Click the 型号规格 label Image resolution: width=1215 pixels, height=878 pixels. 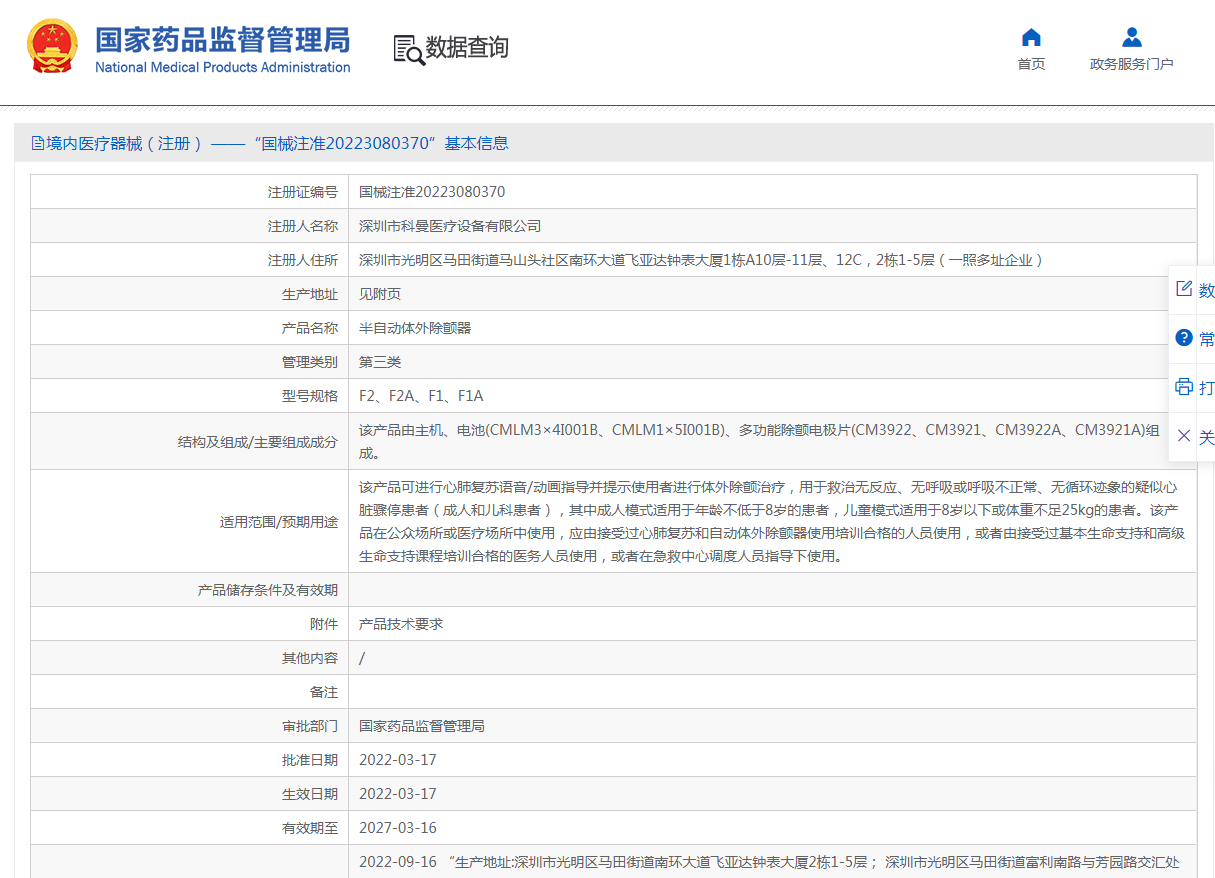[310, 396]
